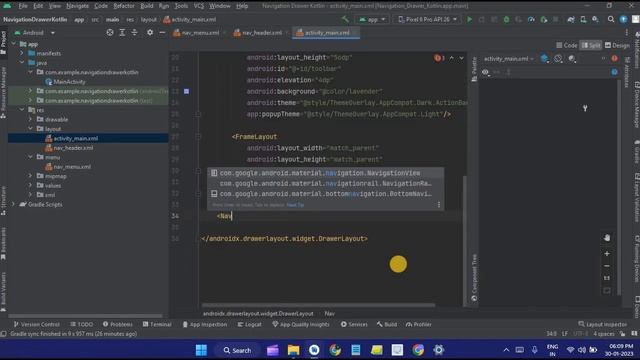Open activity_main.xml dropdown in design toolbar
This screenshot has height=360, width=640.
tap(508, 59)
